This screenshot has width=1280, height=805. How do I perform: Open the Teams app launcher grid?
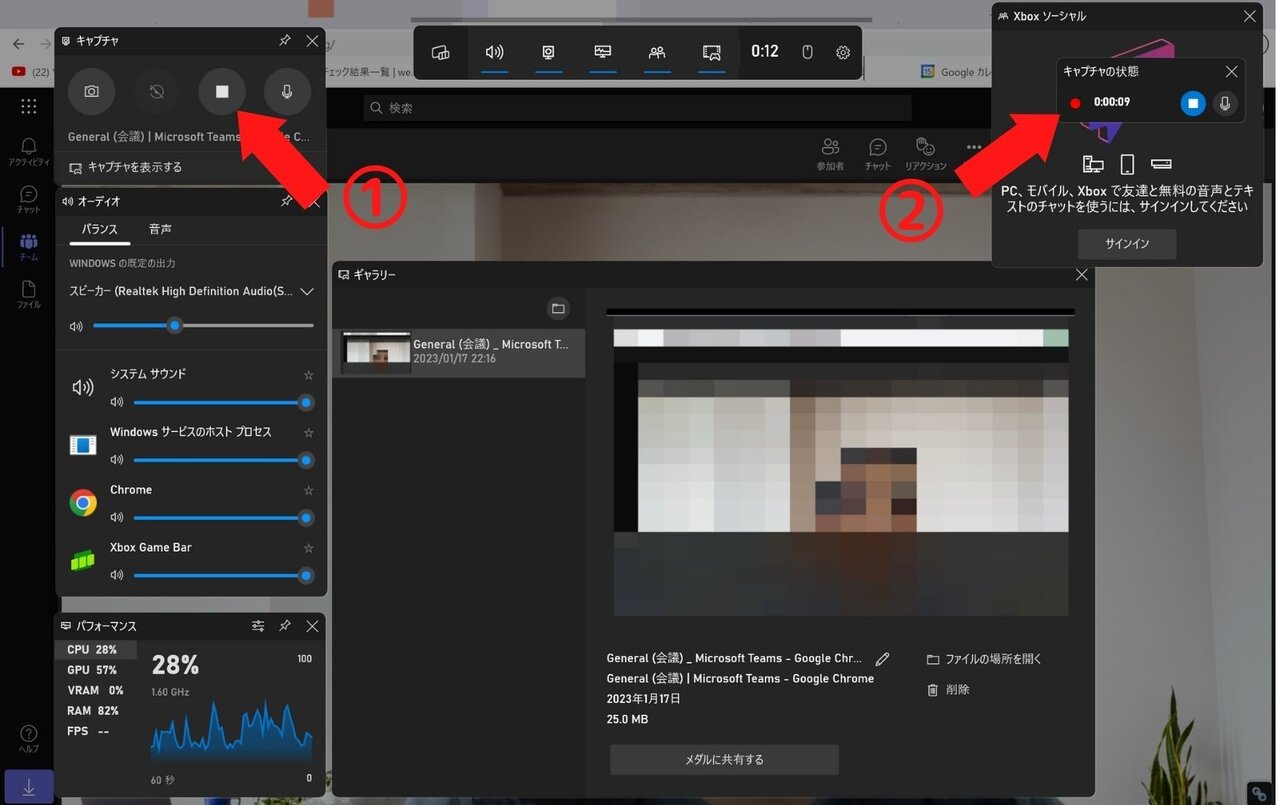[x=28, y=106]
